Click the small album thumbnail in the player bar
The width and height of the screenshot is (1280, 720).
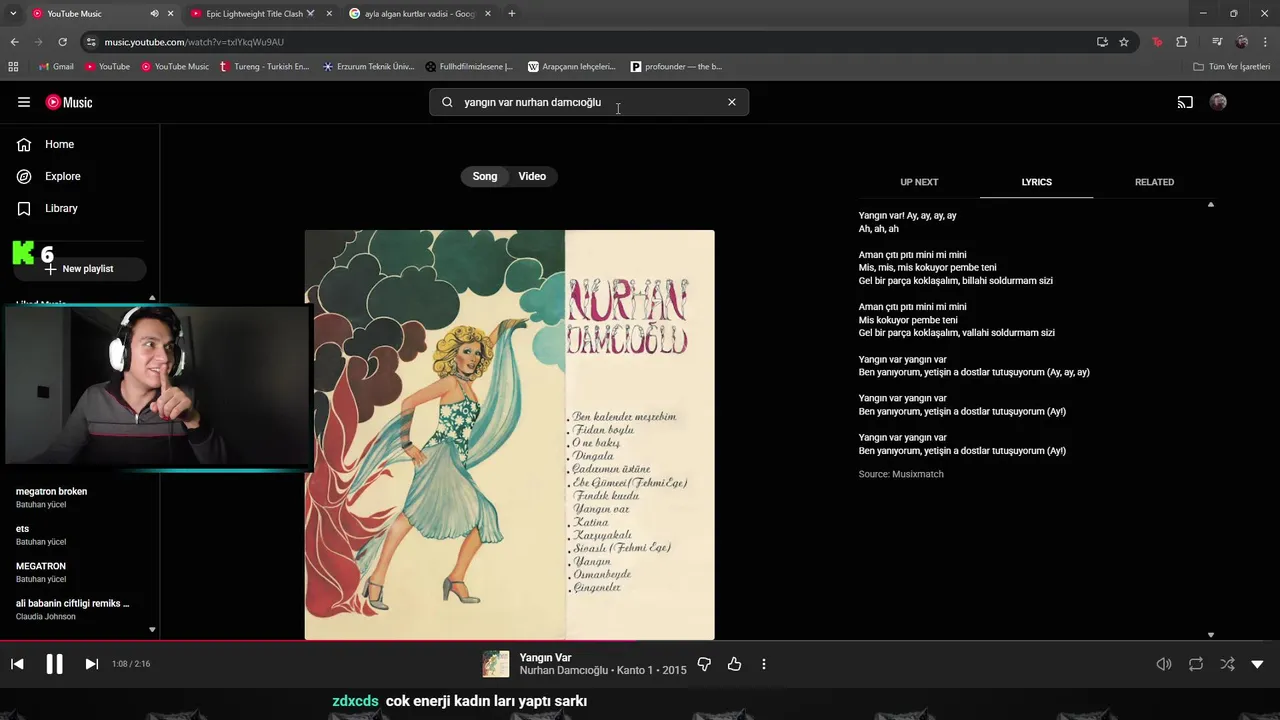[x=496, y=664]
